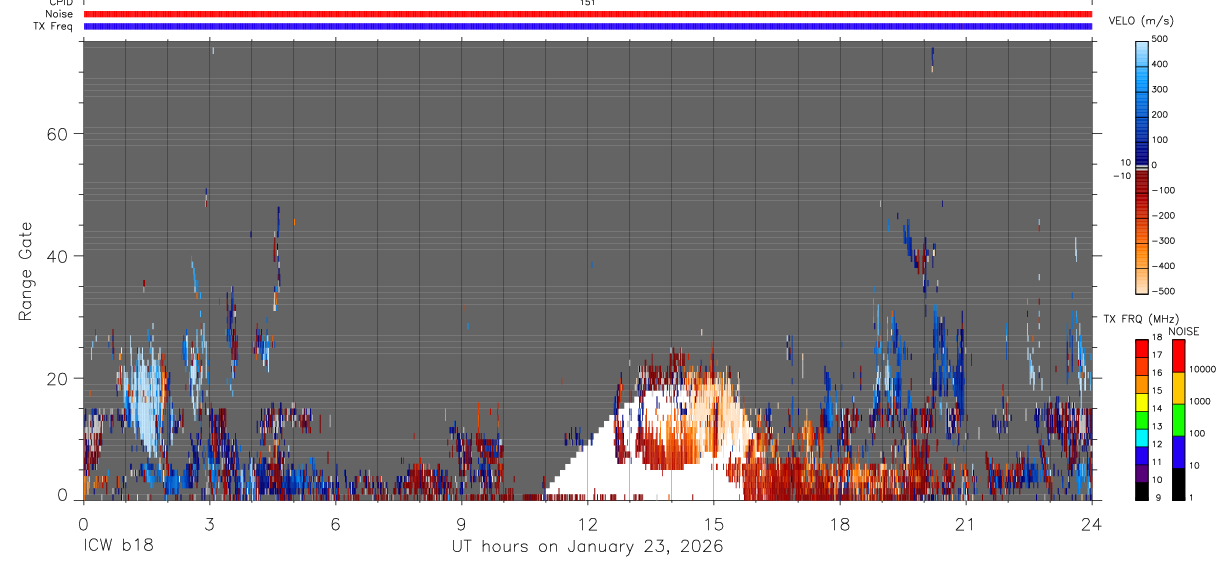
Task: Click the 11 label on TX FRQ scale
Action: (x=1156, y=462)
